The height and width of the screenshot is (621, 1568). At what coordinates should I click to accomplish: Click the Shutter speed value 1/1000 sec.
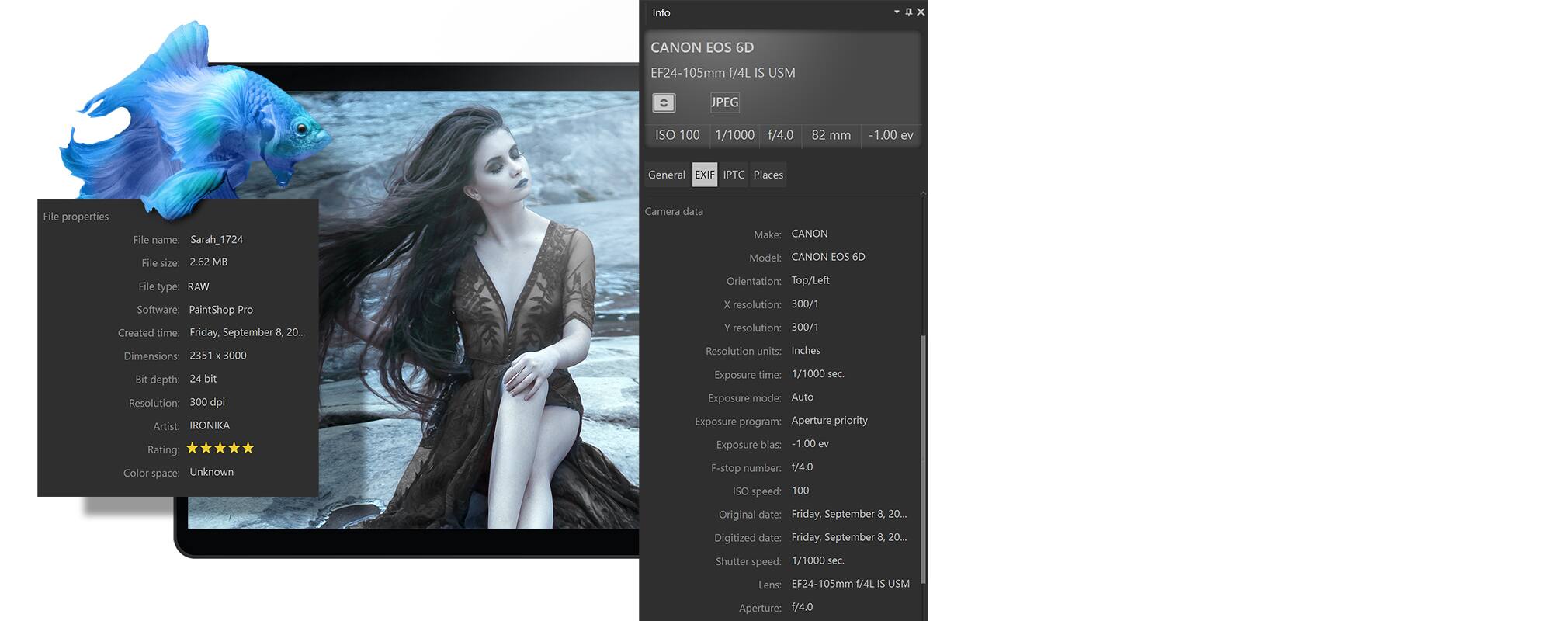(817, 560)
